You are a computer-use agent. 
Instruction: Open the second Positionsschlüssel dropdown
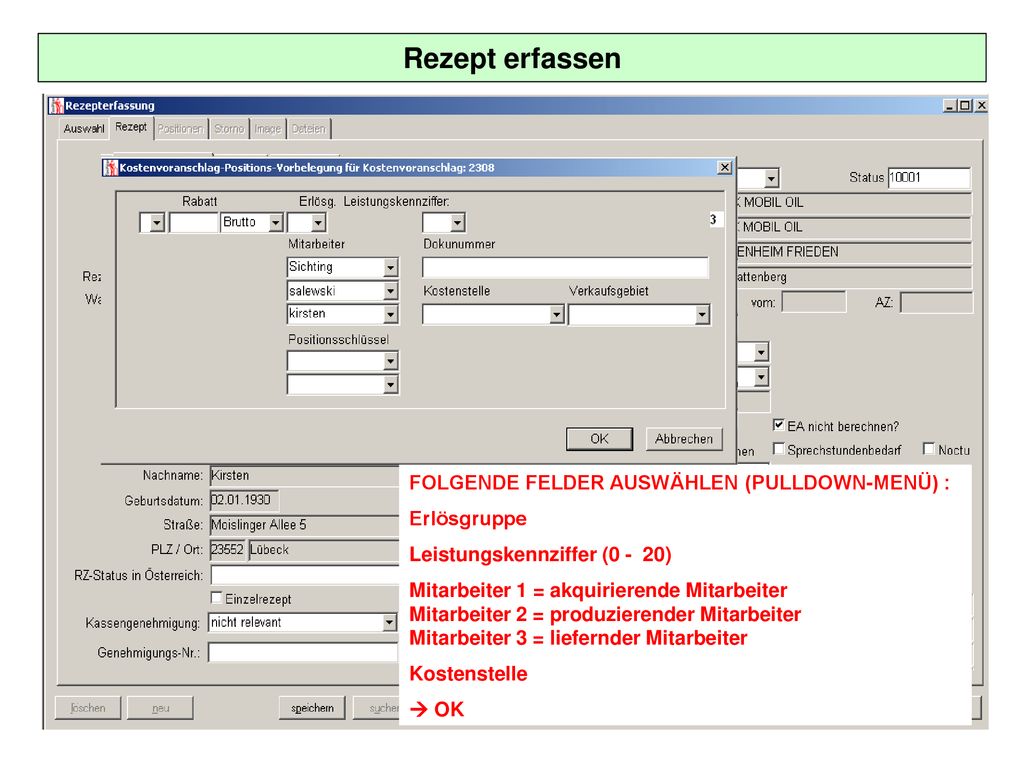[390, 385]
